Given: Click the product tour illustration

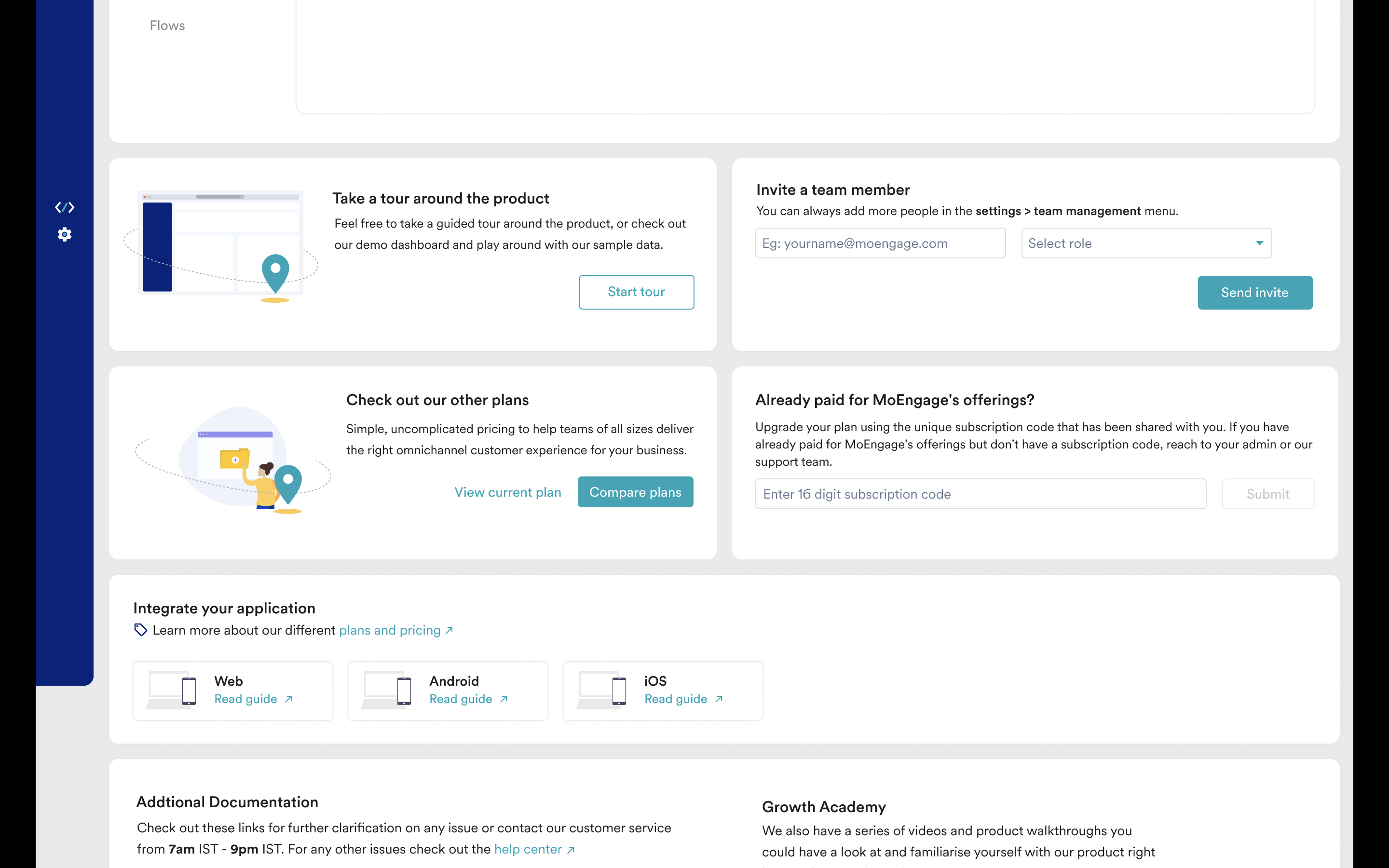Looking at the screenshot, I should 221,246.
